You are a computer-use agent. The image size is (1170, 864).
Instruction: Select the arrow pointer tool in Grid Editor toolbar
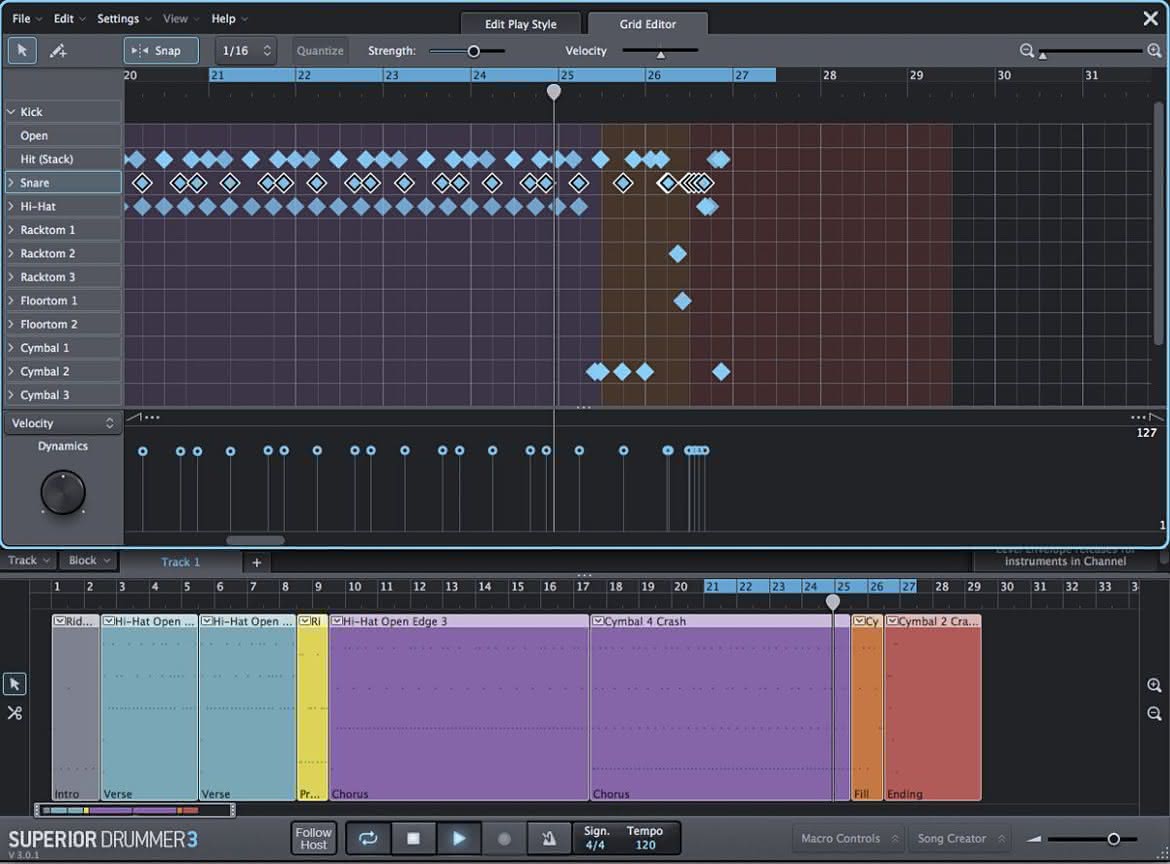pos(22,51)
